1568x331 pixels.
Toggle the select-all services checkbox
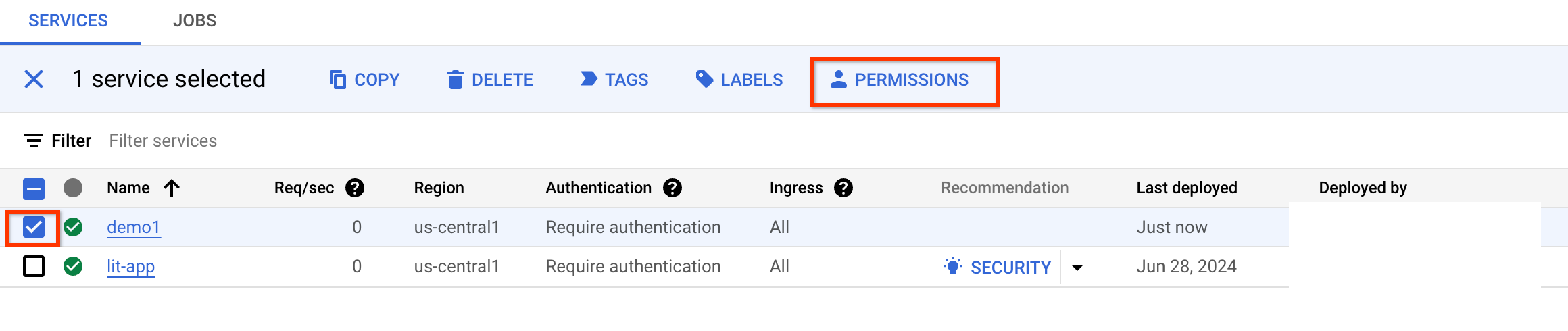tap(34, 188)
